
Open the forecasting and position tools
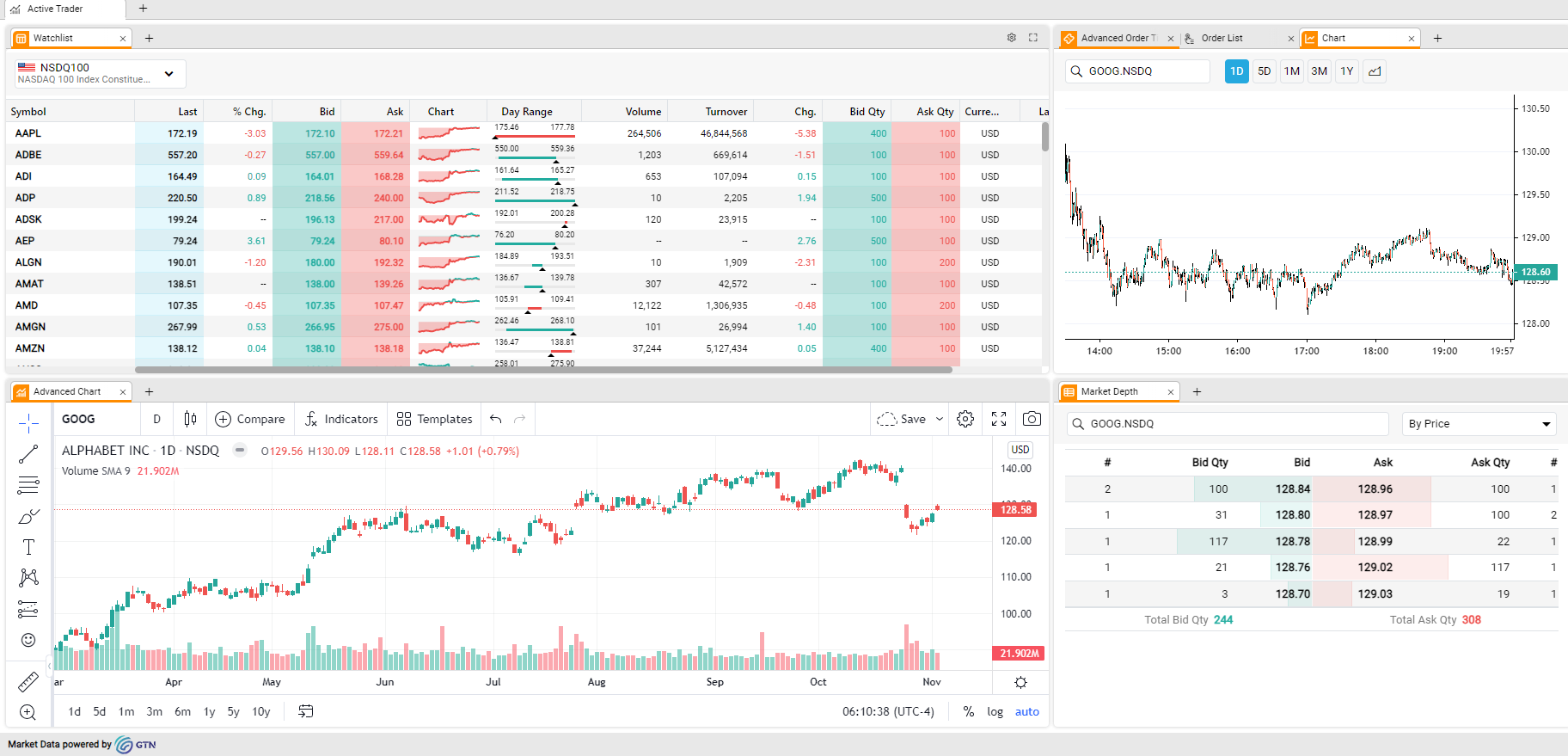point(28,609)
